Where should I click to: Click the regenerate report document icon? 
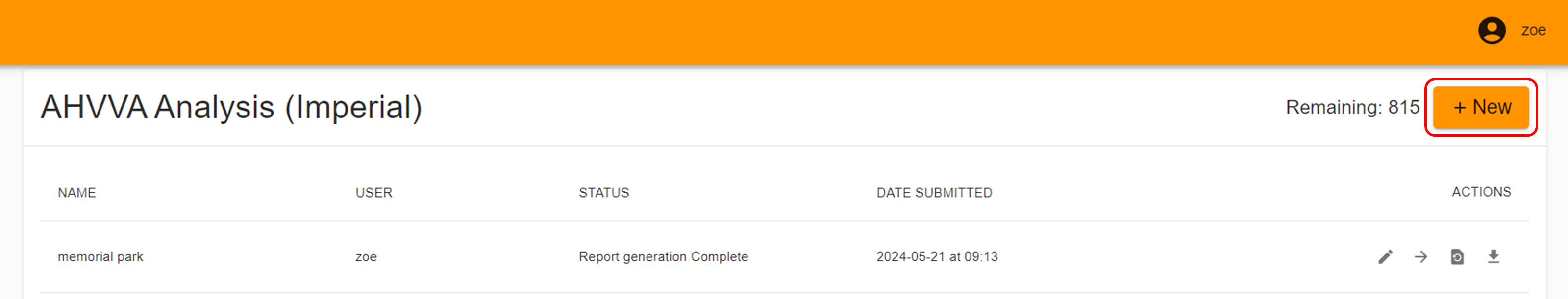tap(1457, 257)
